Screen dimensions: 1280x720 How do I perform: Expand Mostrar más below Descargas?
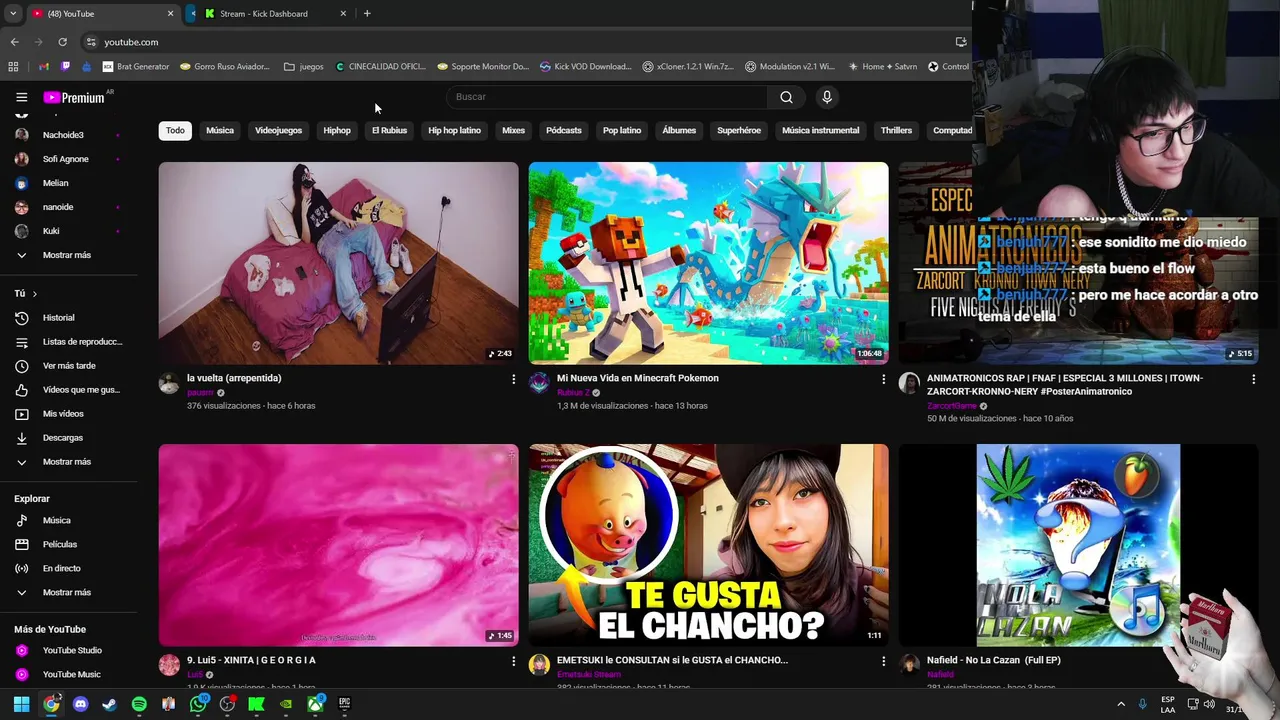click(68, 462)
